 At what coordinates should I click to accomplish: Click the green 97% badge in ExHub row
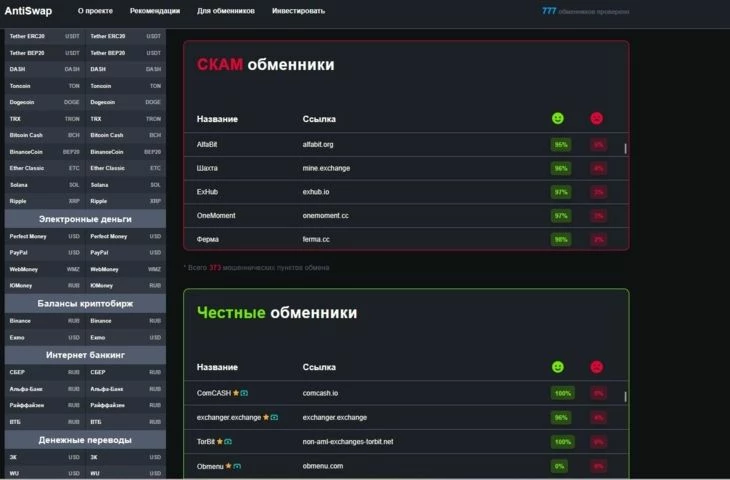tap(561, 192)
